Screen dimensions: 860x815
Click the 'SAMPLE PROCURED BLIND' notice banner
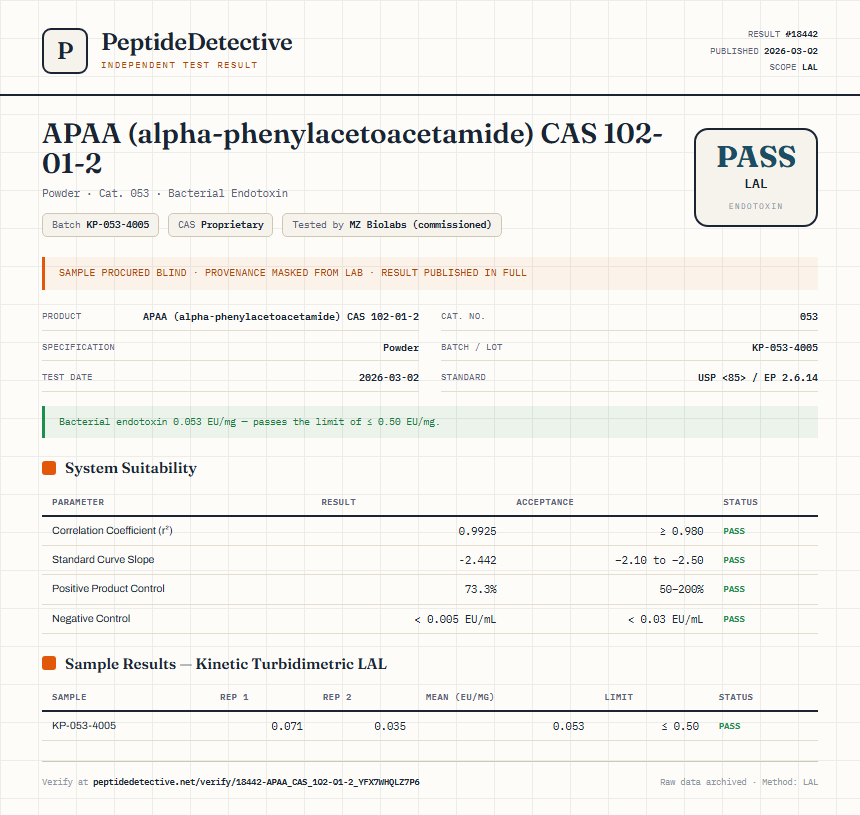[430, 273]
